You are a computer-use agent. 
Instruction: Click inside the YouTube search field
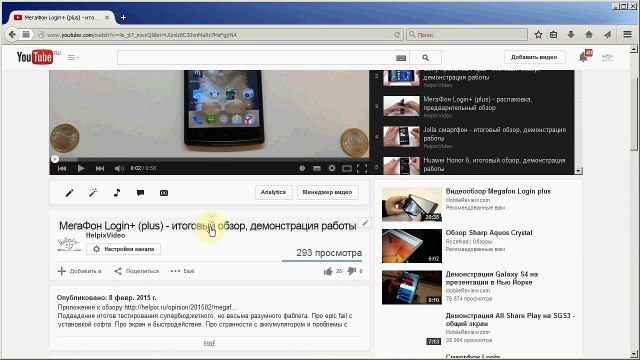[x=256, y=58]
